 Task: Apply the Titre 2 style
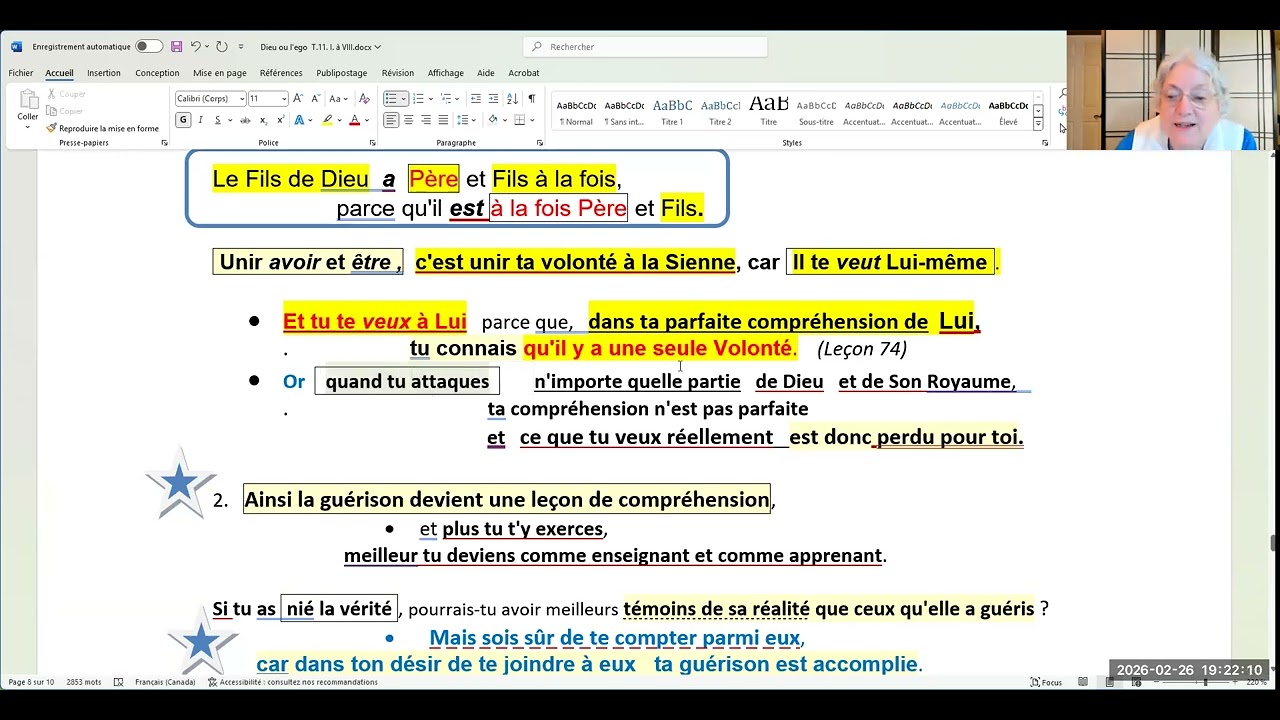[x=720, y=111]
